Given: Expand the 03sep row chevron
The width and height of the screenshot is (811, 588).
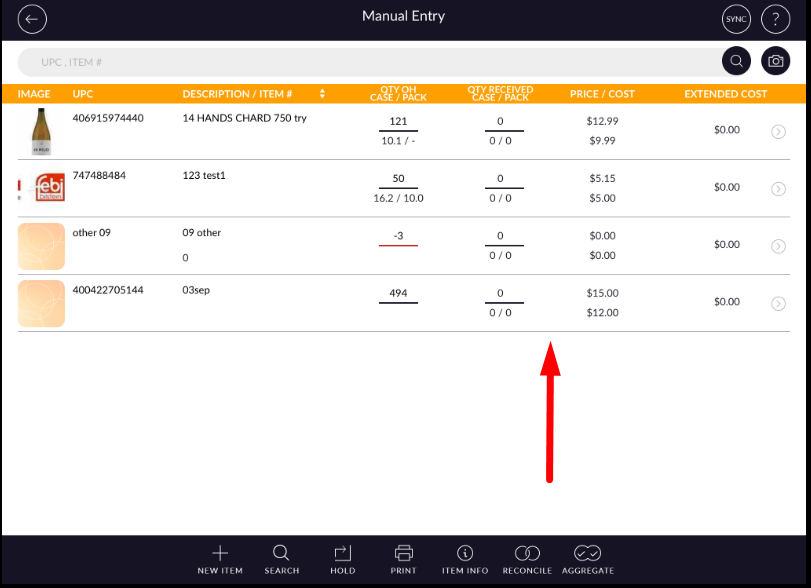Looking at the screenshot, I should coord(778,303).
